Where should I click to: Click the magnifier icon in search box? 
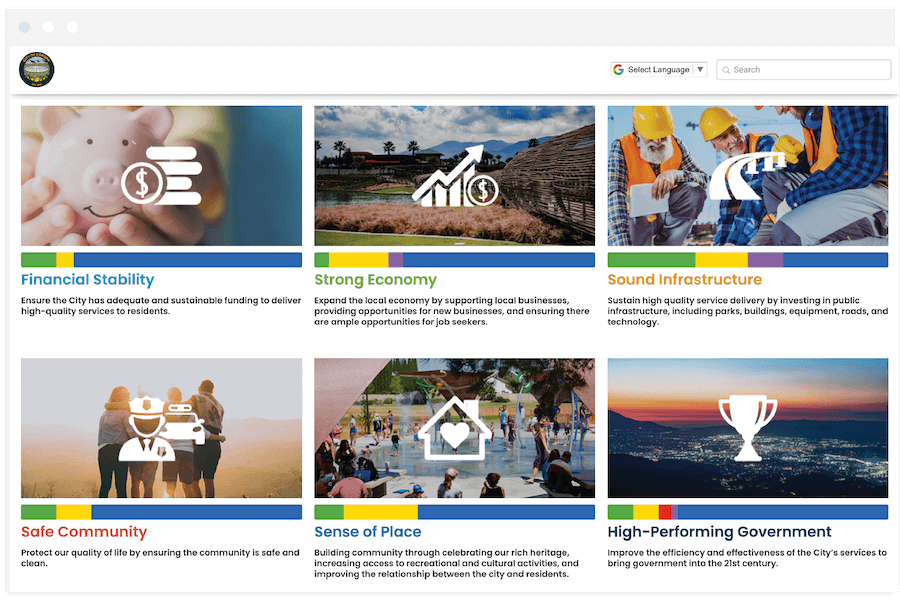tap(725, 70)
